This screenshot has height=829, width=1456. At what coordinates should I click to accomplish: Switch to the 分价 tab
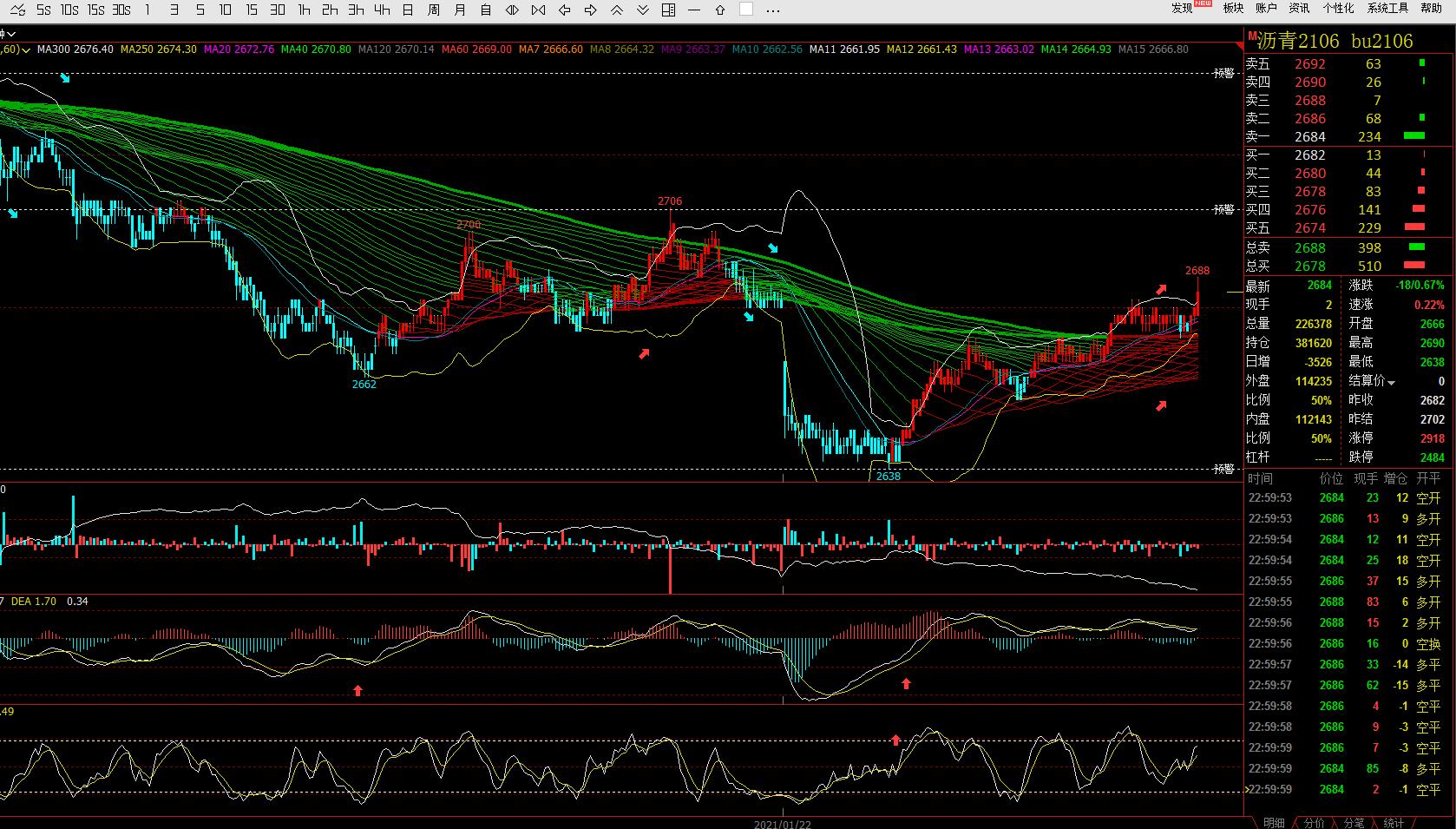[1315, 822]
